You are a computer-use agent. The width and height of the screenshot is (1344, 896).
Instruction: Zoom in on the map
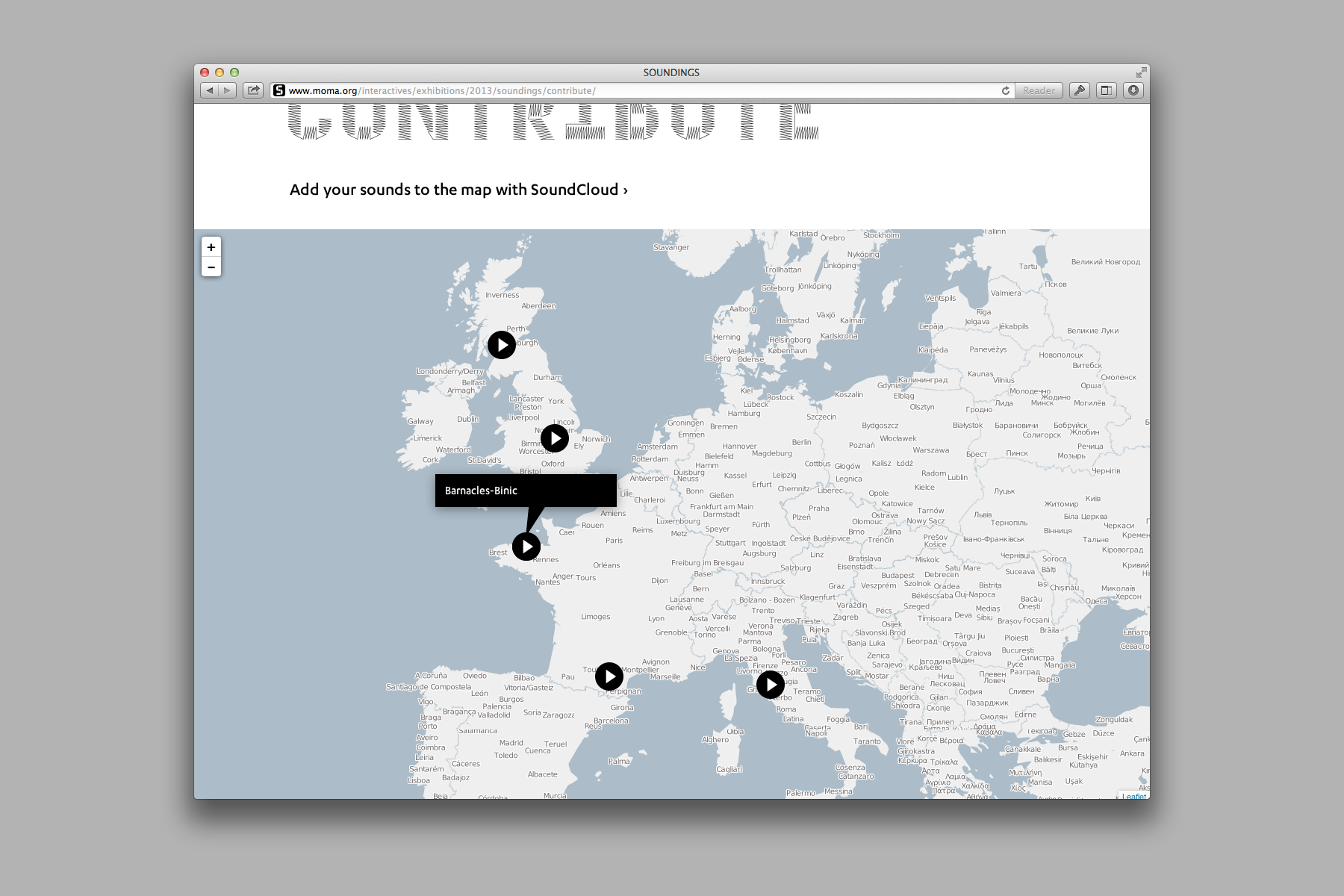click(211, 247)
